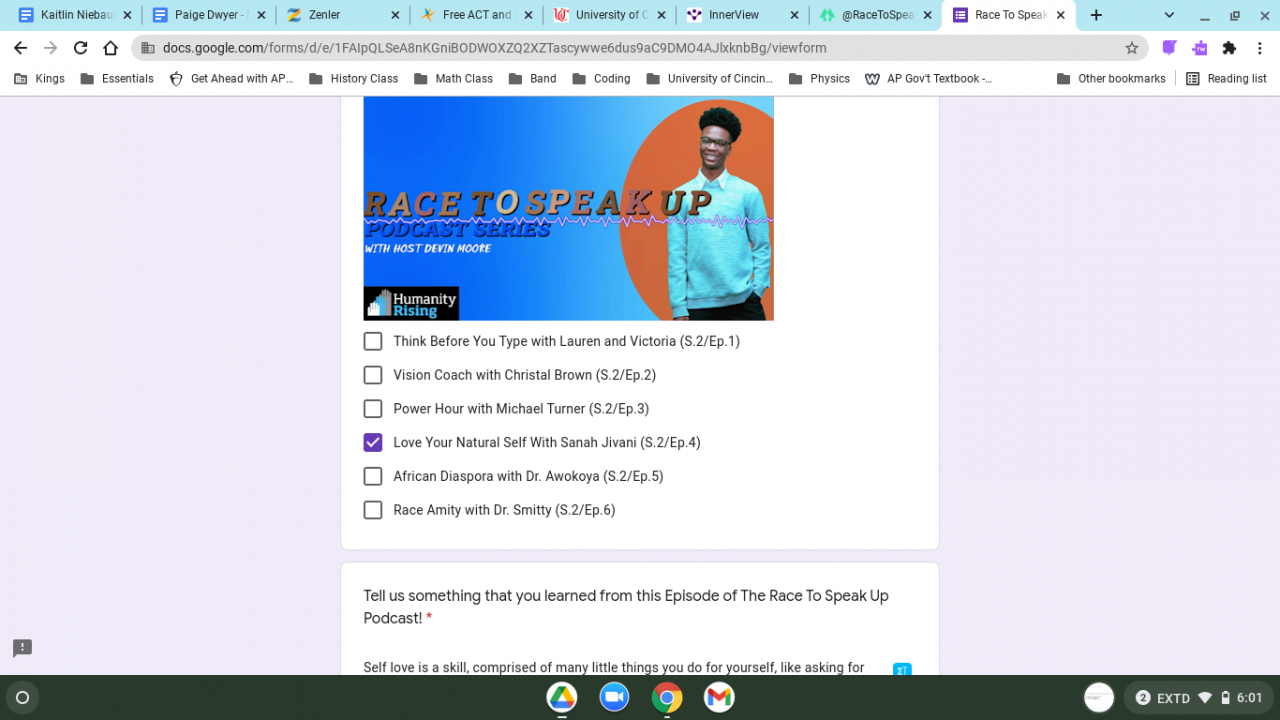Screen dimensions: 1280x720
Task: Open the Band bookmark folder
Action: (532, 78)
